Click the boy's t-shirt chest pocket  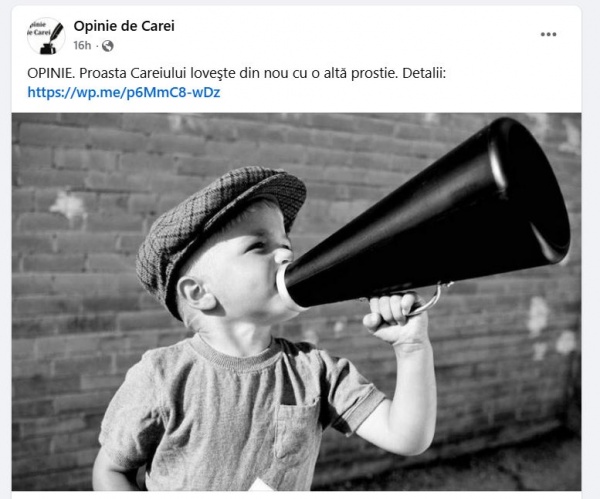coord(298,430)
